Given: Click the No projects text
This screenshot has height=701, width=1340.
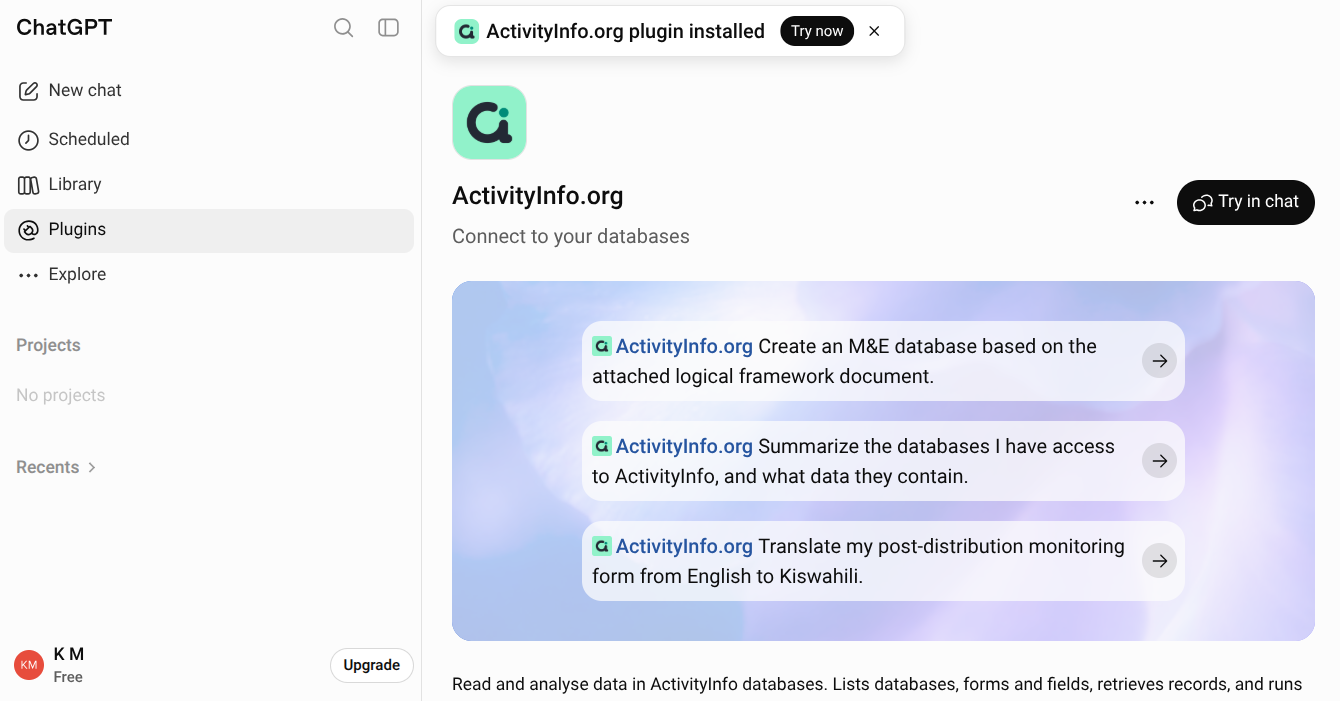Looking at the screenshot, I should (60, 395).
